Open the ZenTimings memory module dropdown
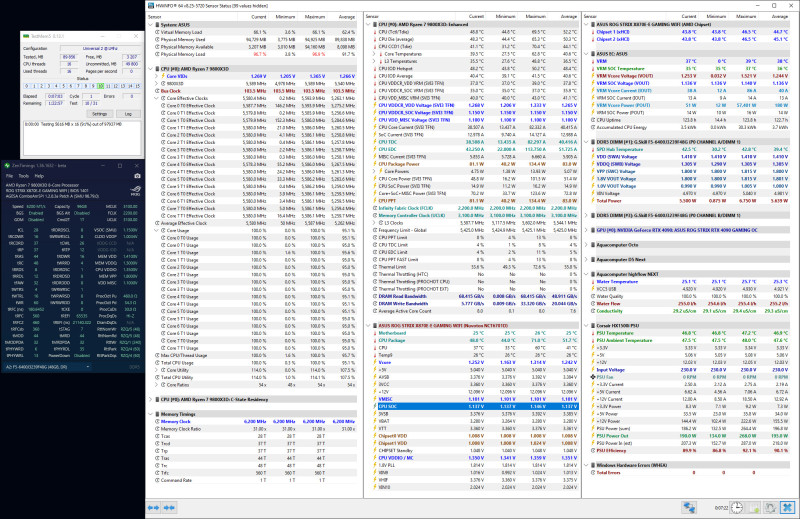The height and width of the screenshot is (519, 800). pos(47,367)
